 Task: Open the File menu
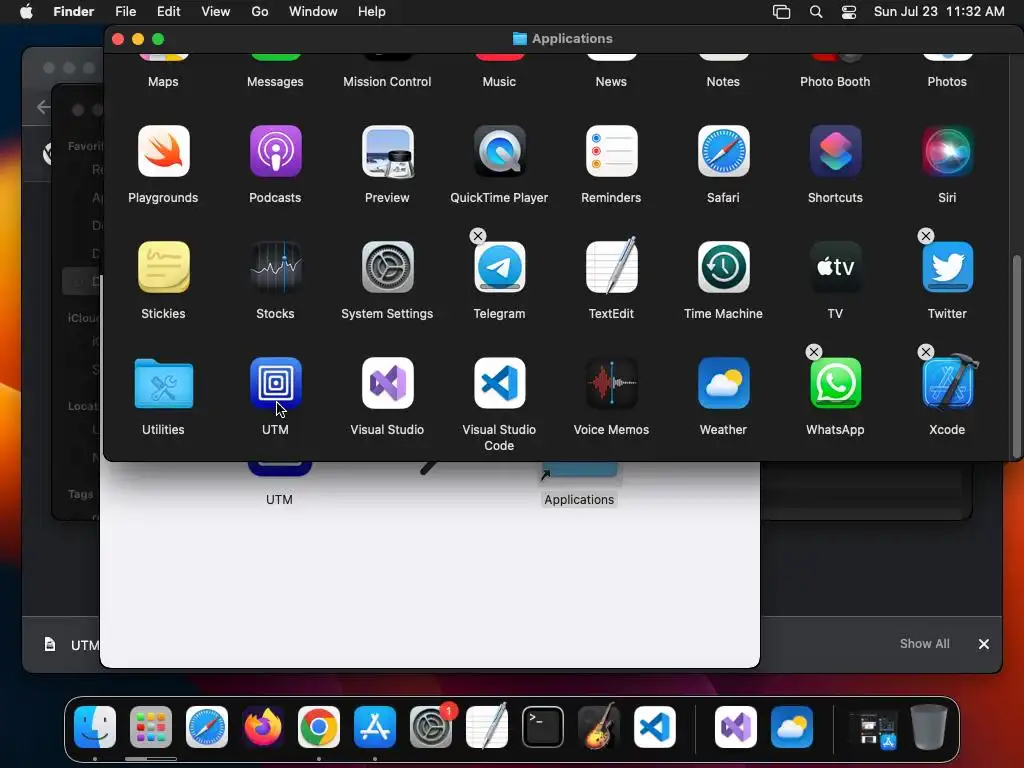[x=125, y=12]
